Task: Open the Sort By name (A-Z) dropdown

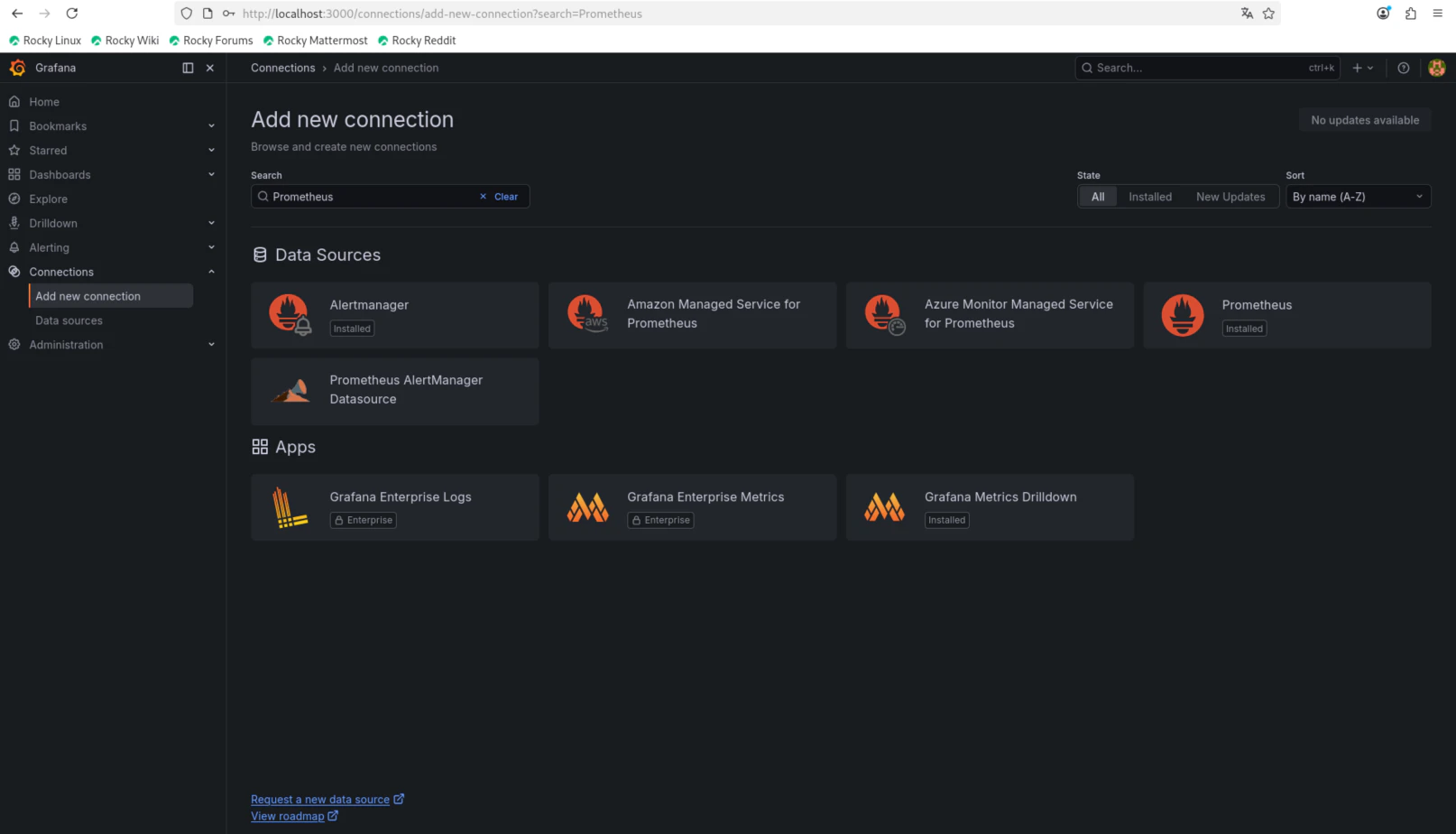Action: (x=1358, y=197)
